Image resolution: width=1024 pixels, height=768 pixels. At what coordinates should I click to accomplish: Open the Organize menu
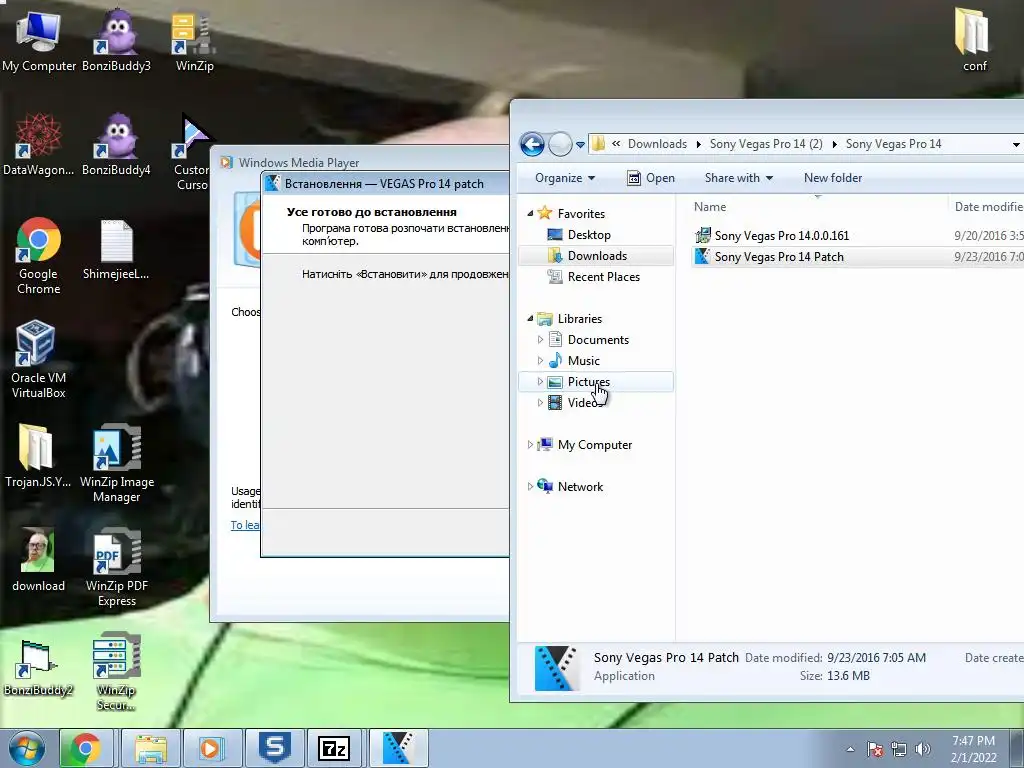tap(565, 178)
